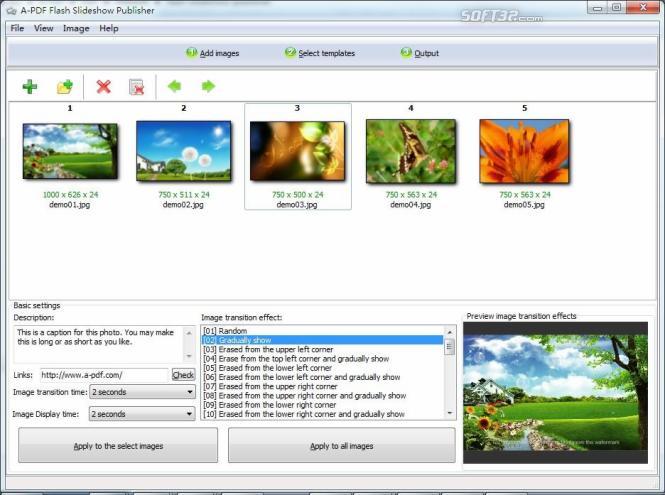Viewport: 665px width, 495px height.
Task: Click the transition effects preview image
Action: [x=555, y=392]
